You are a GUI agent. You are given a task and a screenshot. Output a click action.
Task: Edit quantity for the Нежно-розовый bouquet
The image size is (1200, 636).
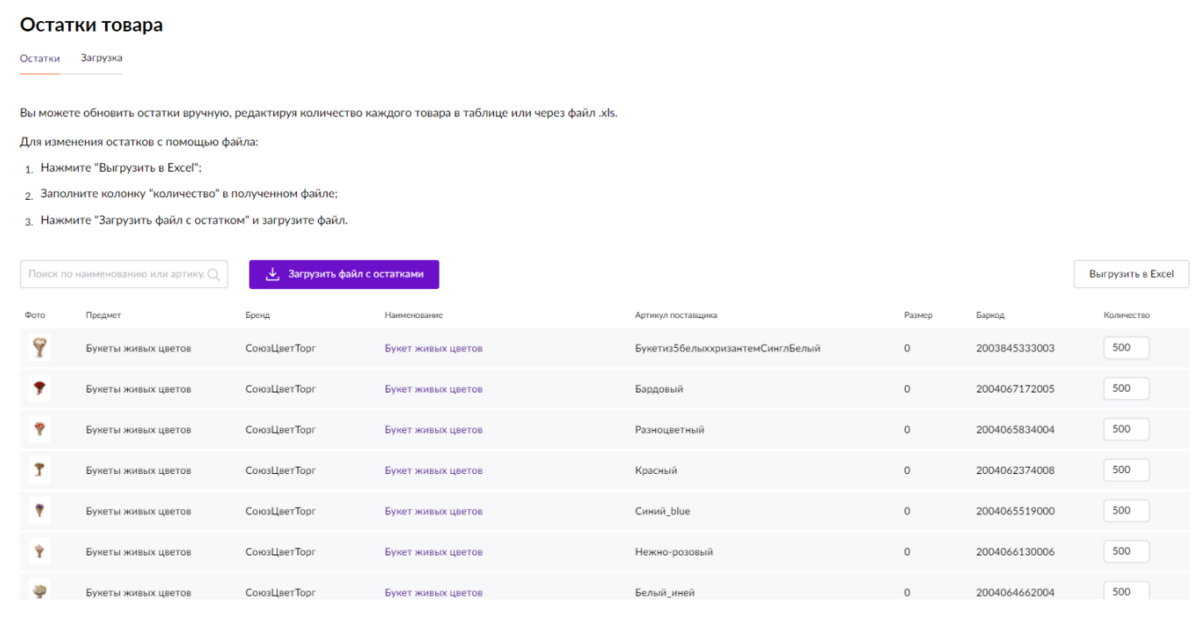click(x=1126, y=551)
